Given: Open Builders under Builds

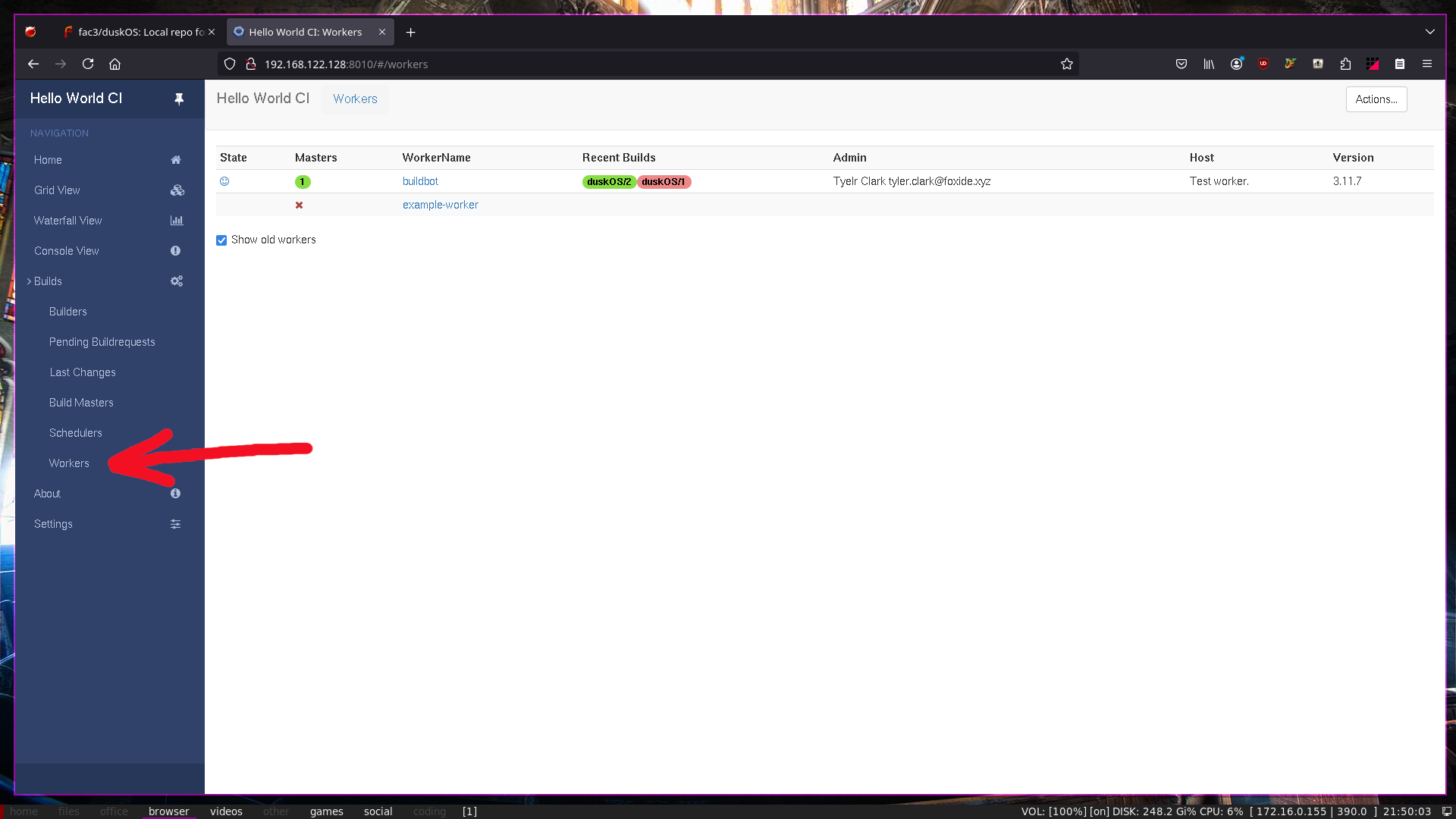Looking at the screenshot, I should pos(68,312).
